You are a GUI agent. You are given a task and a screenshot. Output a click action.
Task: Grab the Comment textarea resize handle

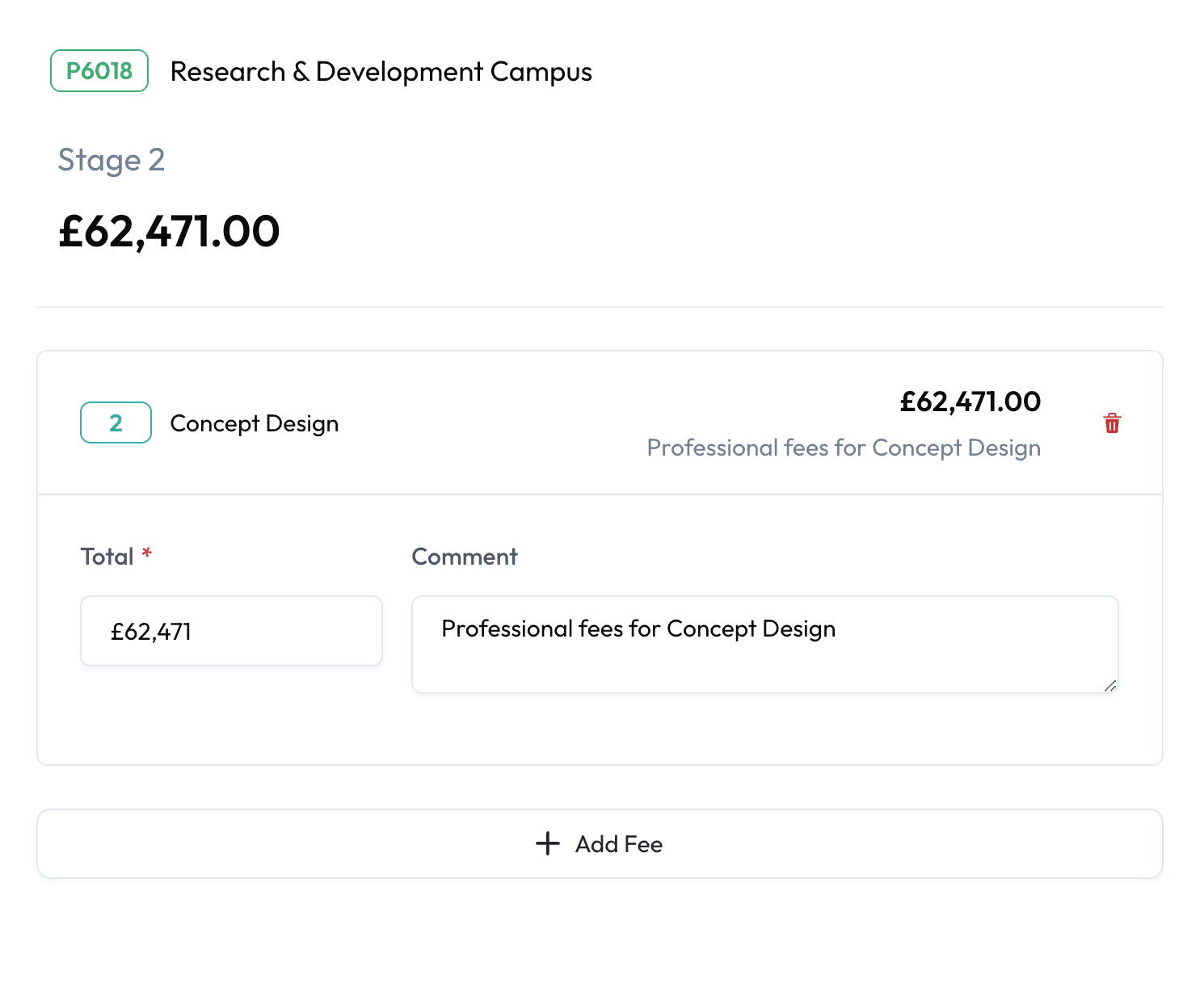tap(1110, 685)
